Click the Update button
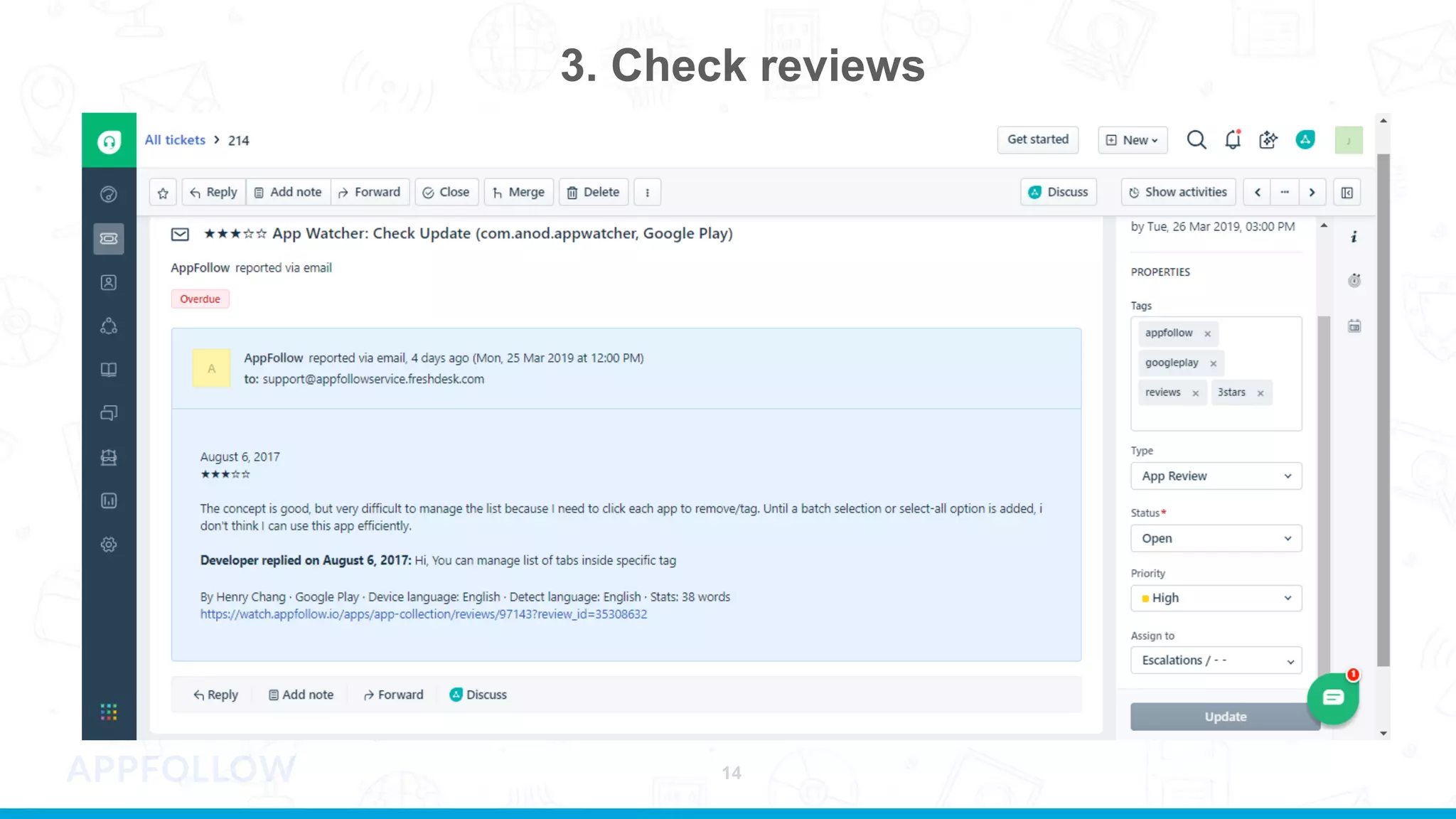The height and width of the screenshot is (819, 1456). [1225, 717]
